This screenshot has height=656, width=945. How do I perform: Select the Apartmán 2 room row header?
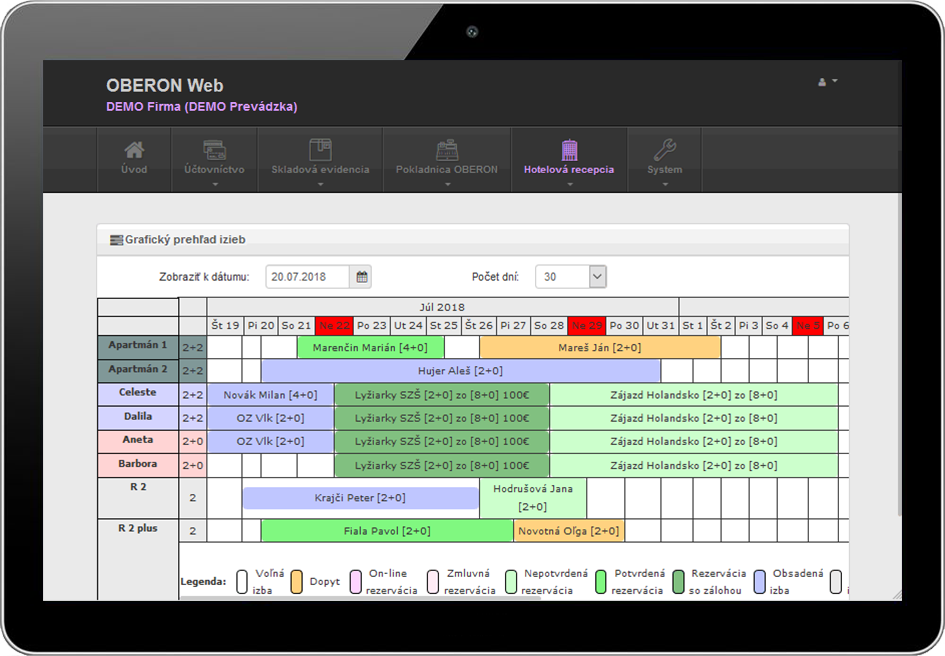click(138, 371)
